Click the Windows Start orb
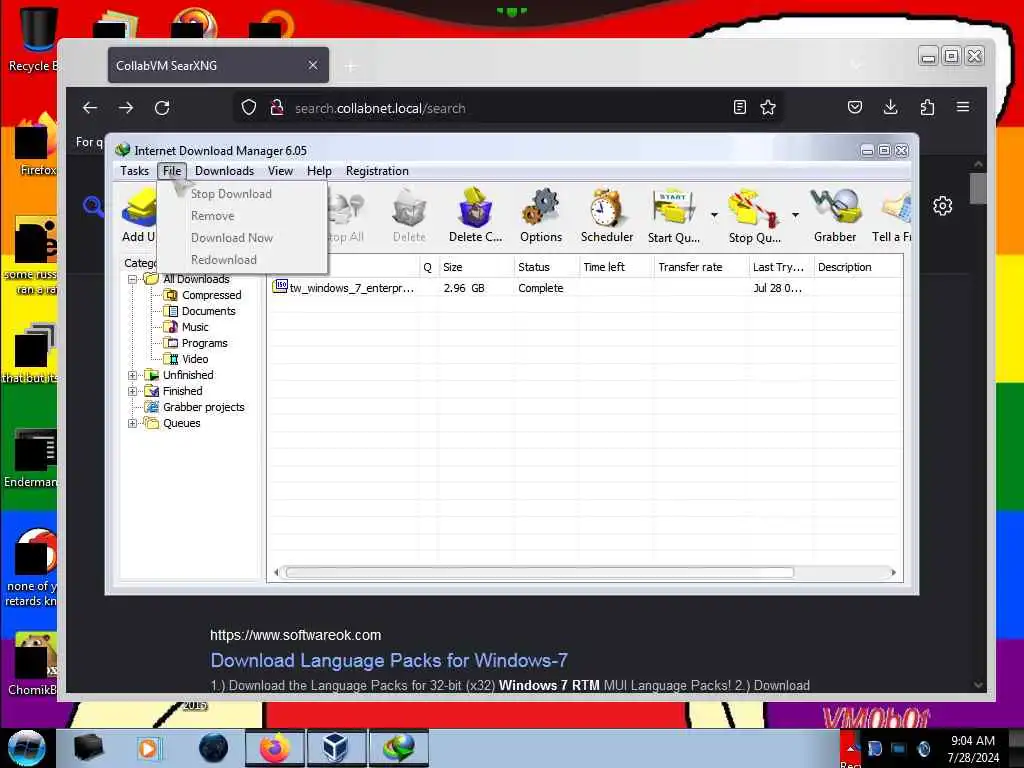1024x768 pixels. (x=27, y=748)
